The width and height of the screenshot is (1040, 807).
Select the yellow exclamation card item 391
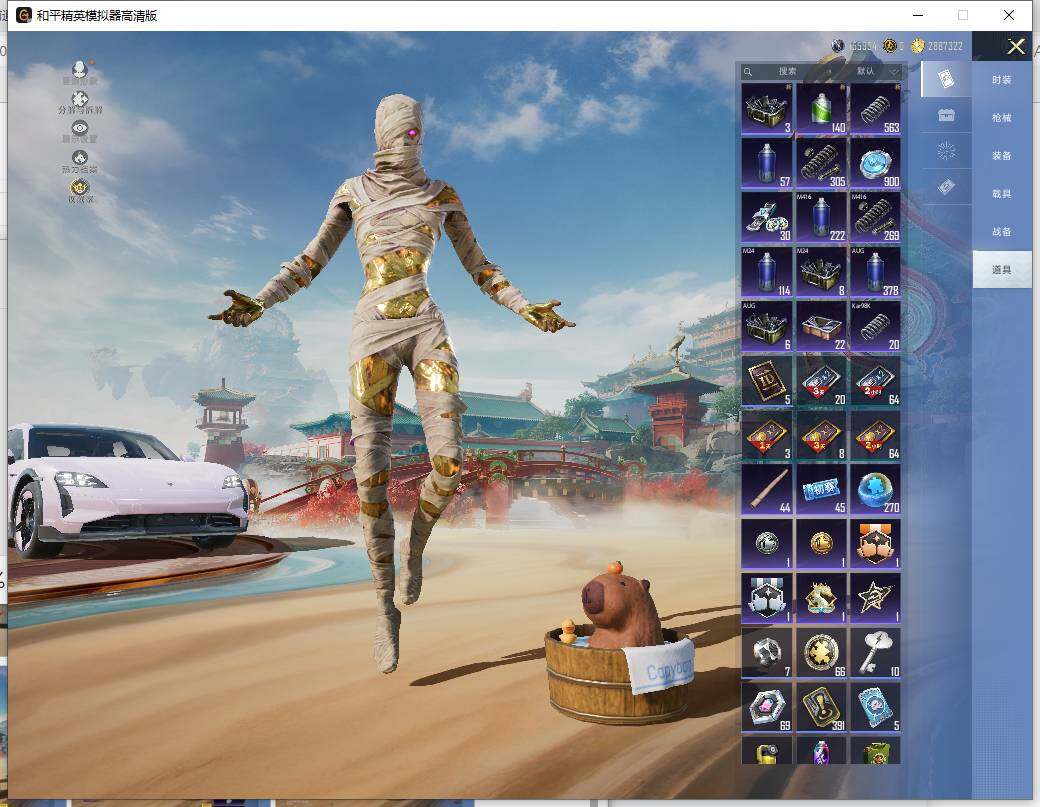click(x=821, y=708)
